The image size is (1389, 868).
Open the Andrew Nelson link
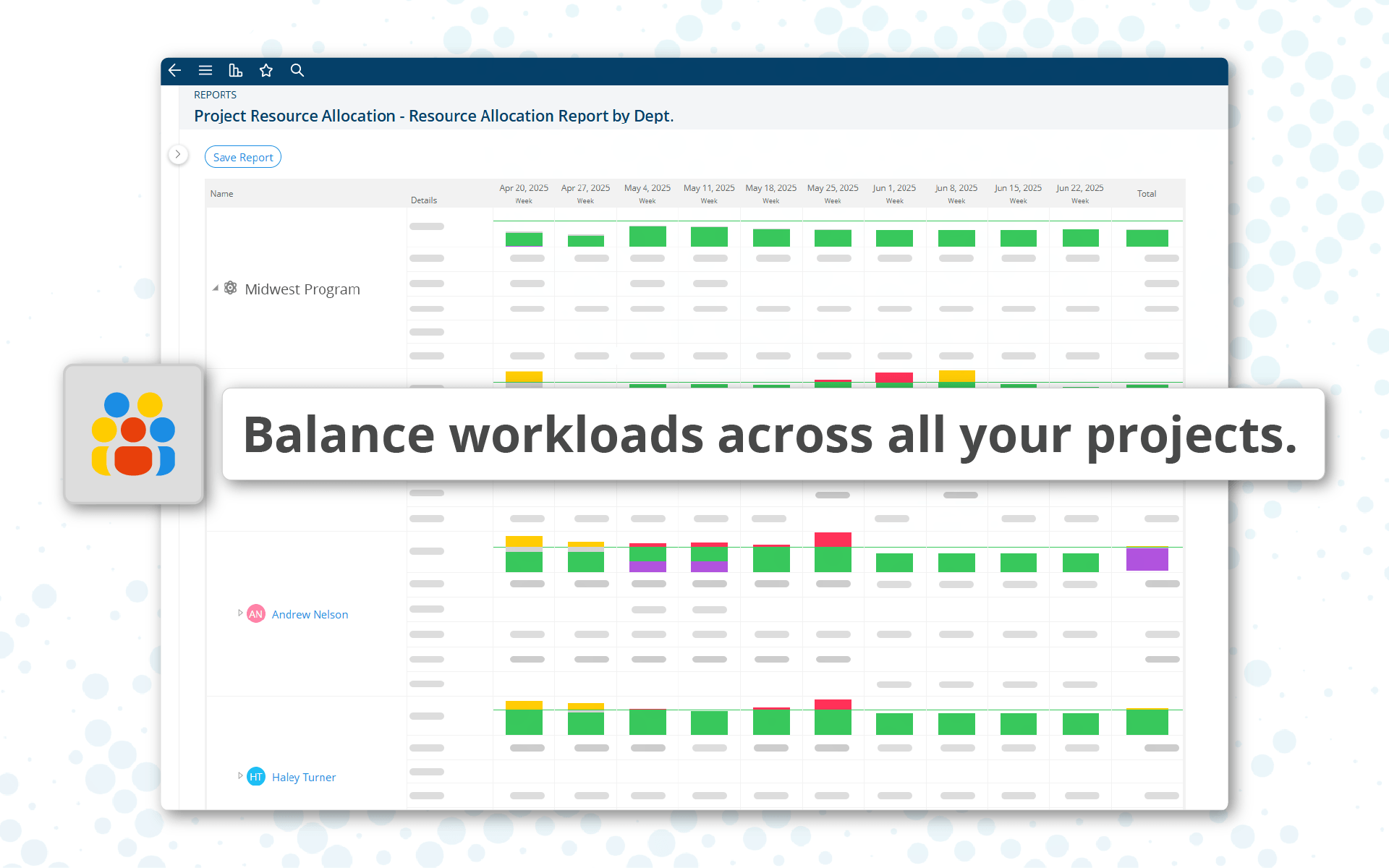click(310, 614)
